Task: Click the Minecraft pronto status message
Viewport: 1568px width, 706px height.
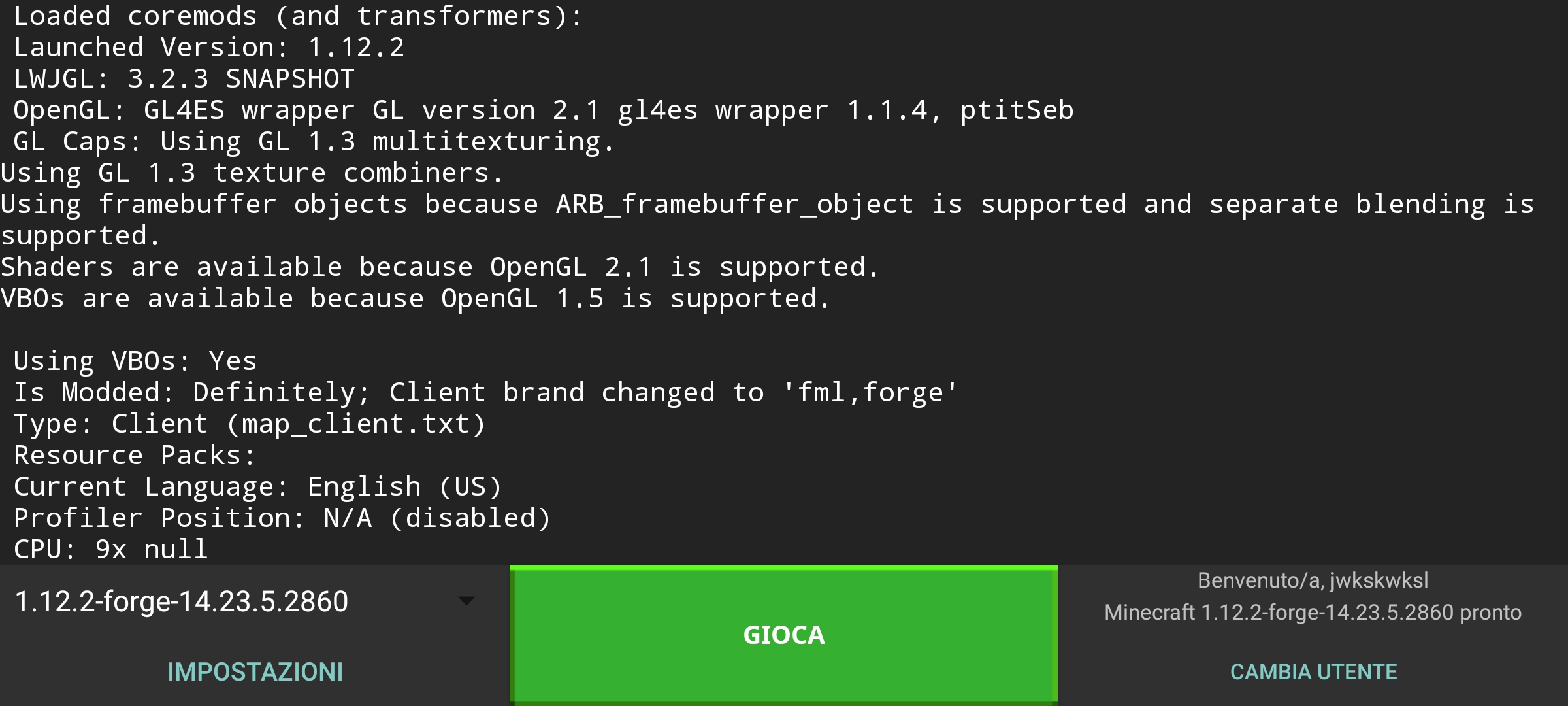Action: [x=1312, y=612]
